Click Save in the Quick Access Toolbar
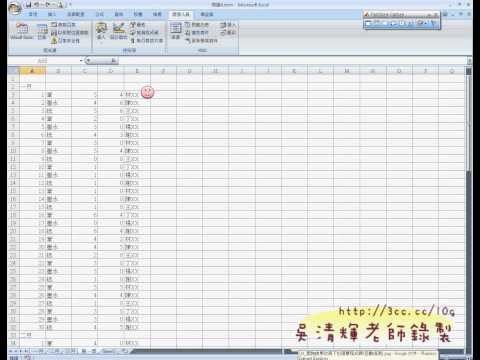The height and width of the screenshot is (360, 480). pyautogui.click(x=29, y=5)
